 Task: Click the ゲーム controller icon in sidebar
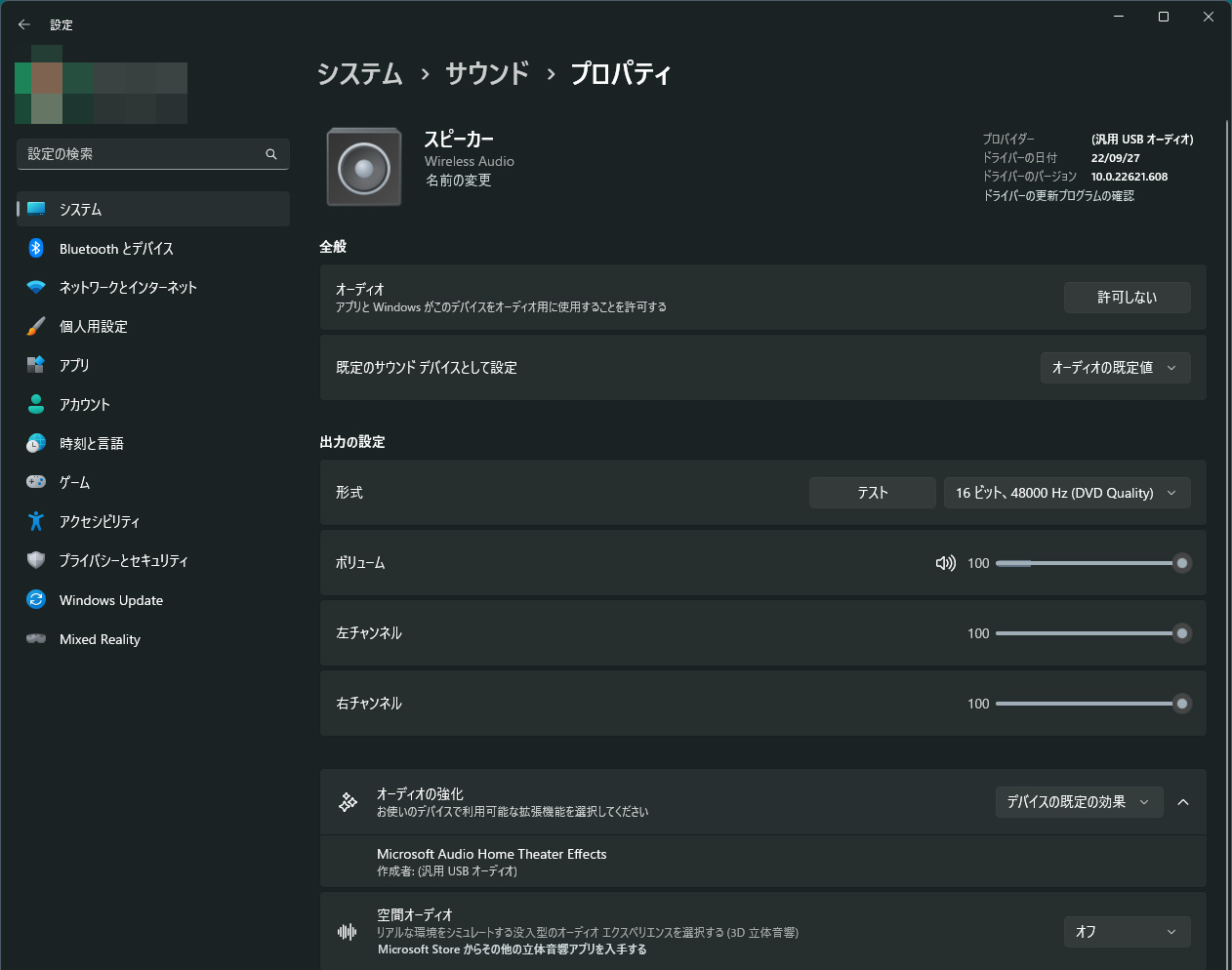(36, 482)
